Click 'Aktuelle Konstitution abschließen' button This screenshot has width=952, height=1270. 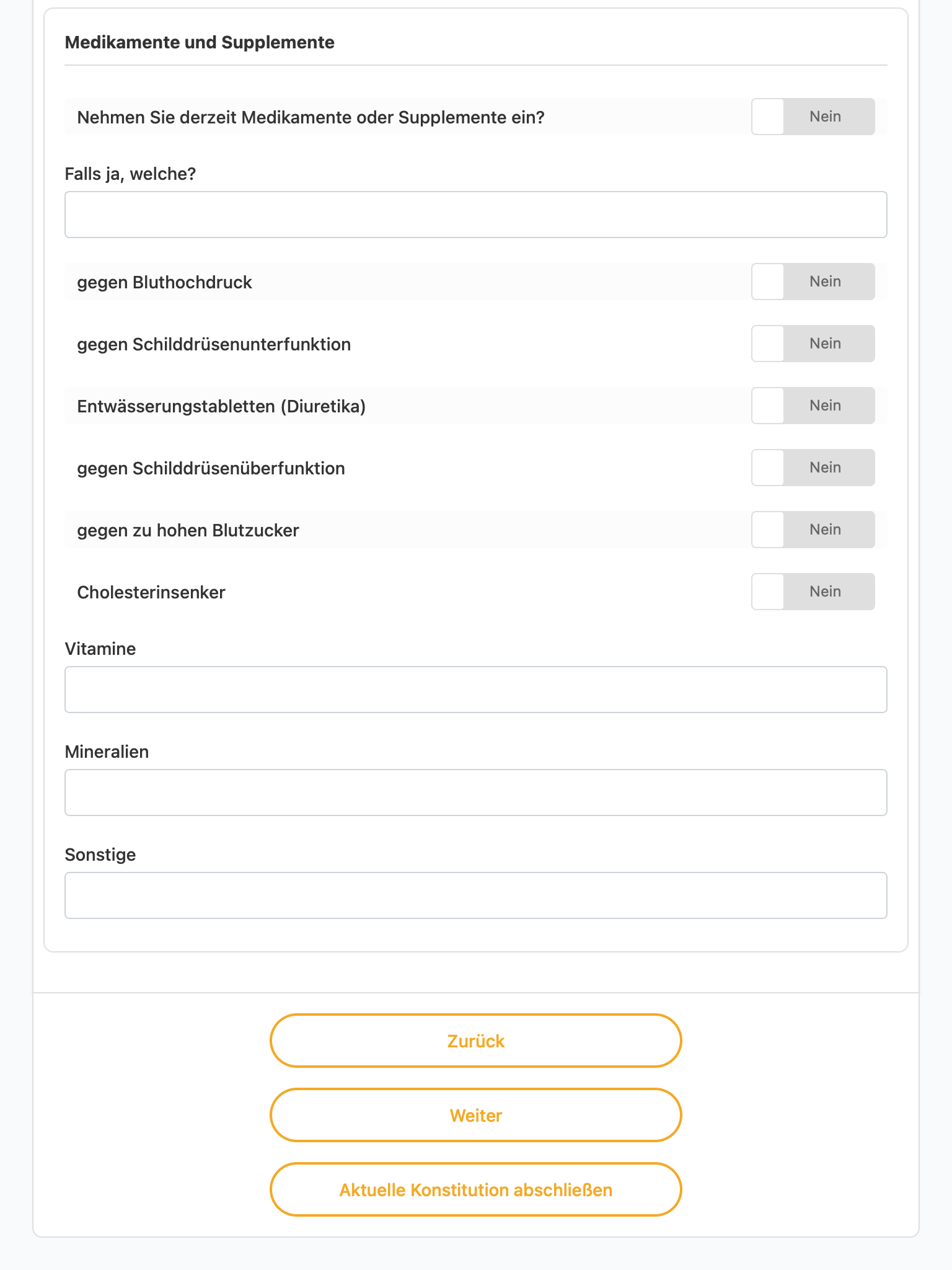point(476,1189)
